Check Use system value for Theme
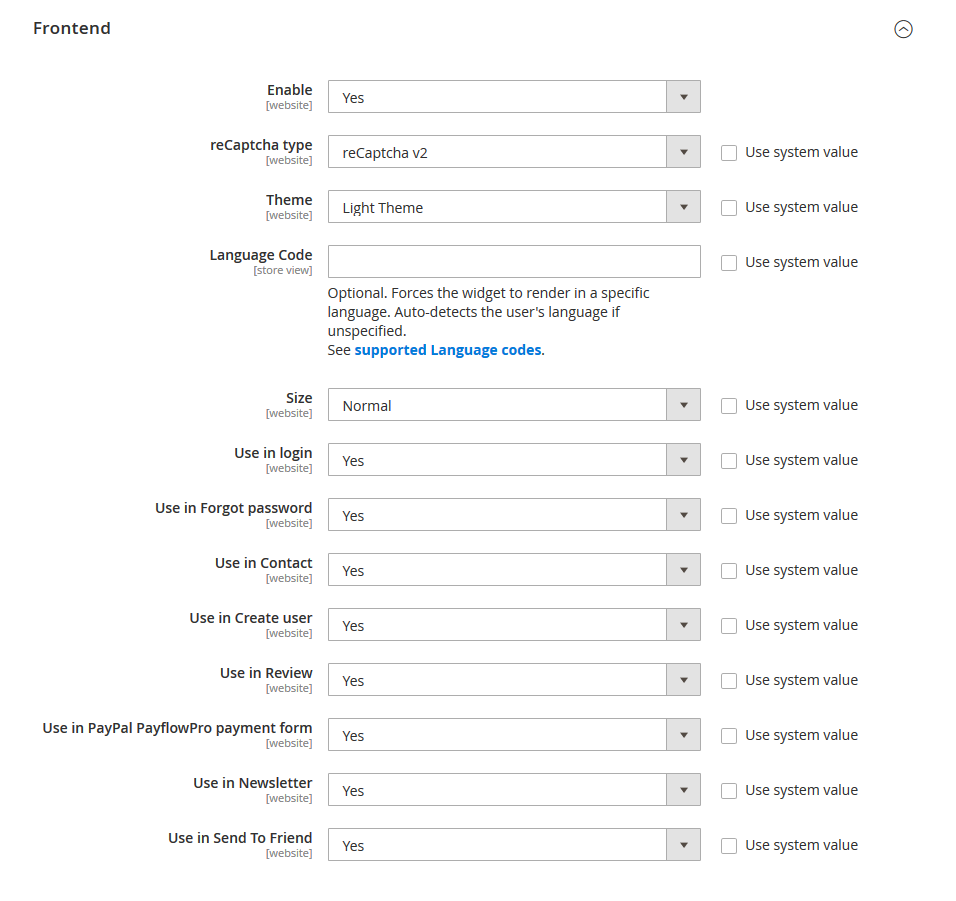The width and height of the screenshot is (956, 901). click(x=729, y=207)
